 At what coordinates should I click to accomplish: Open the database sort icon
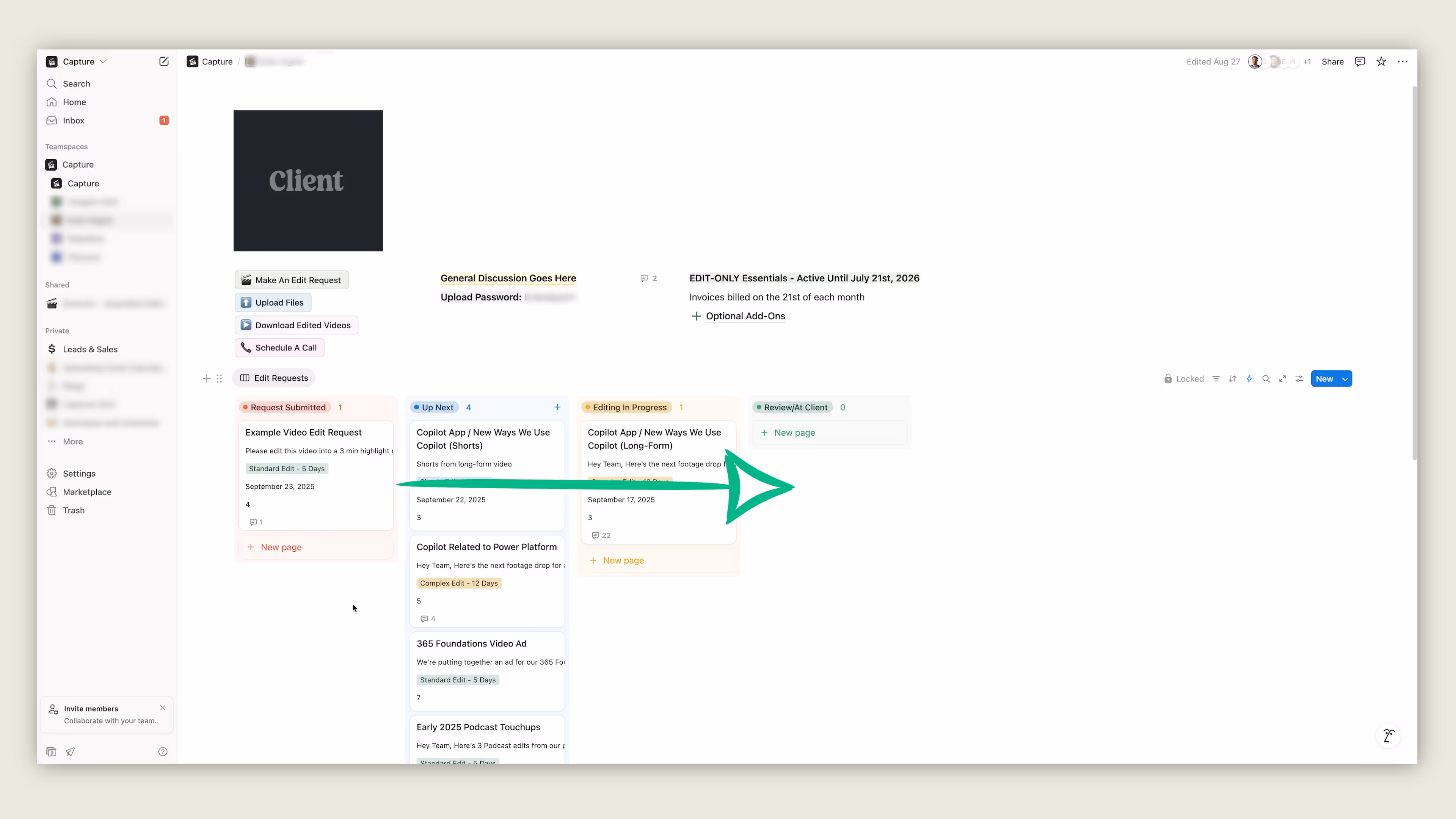pyautogui.click(x=1233, y=379)
